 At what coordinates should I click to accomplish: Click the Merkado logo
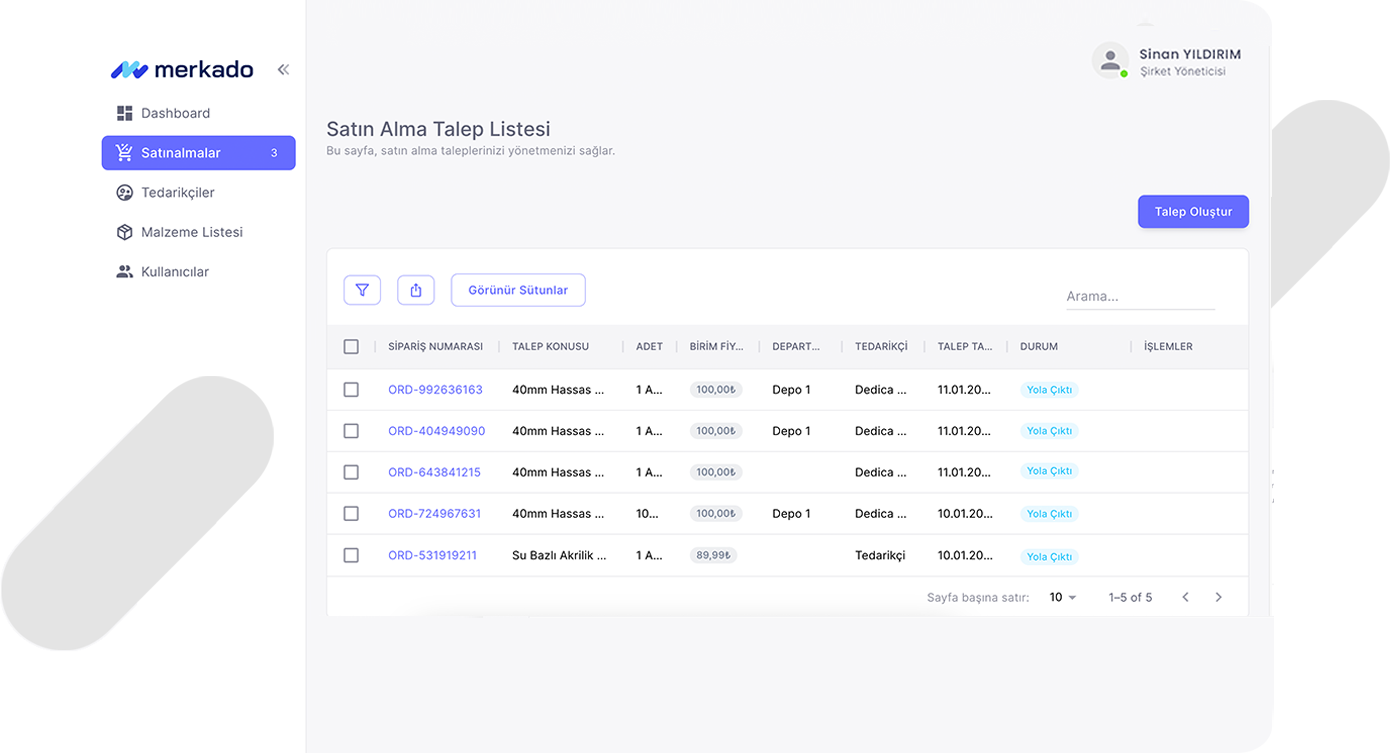tap(182, 70)
